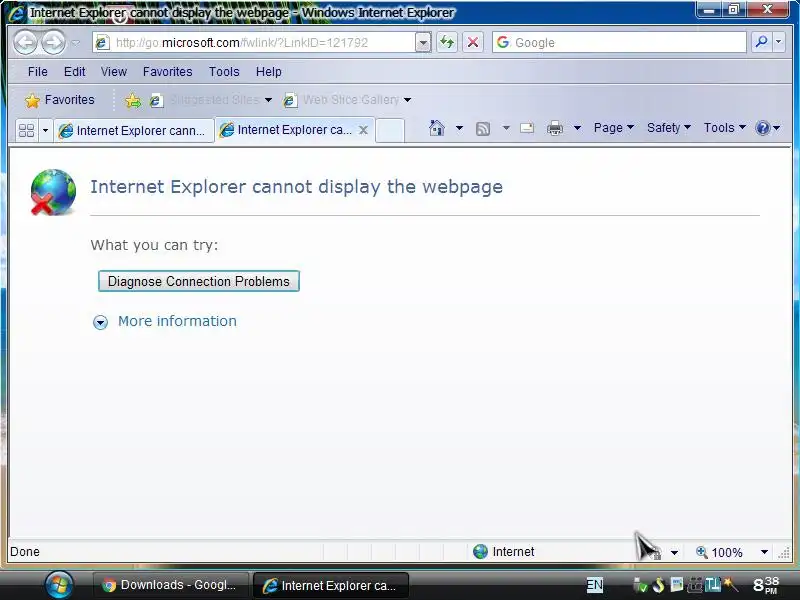Print the page with printer icon
Image resolution: width=800 pixels, height=600 pixels.
[x=555, y=128]
